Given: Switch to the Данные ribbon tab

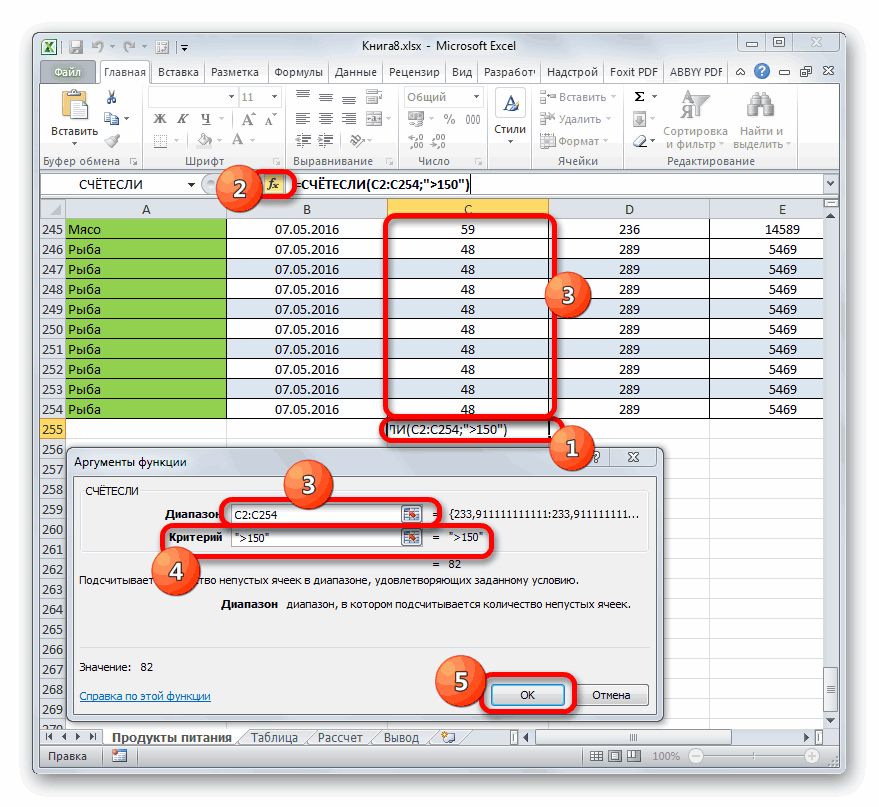Looking at the screenshot, I should 355,72.
